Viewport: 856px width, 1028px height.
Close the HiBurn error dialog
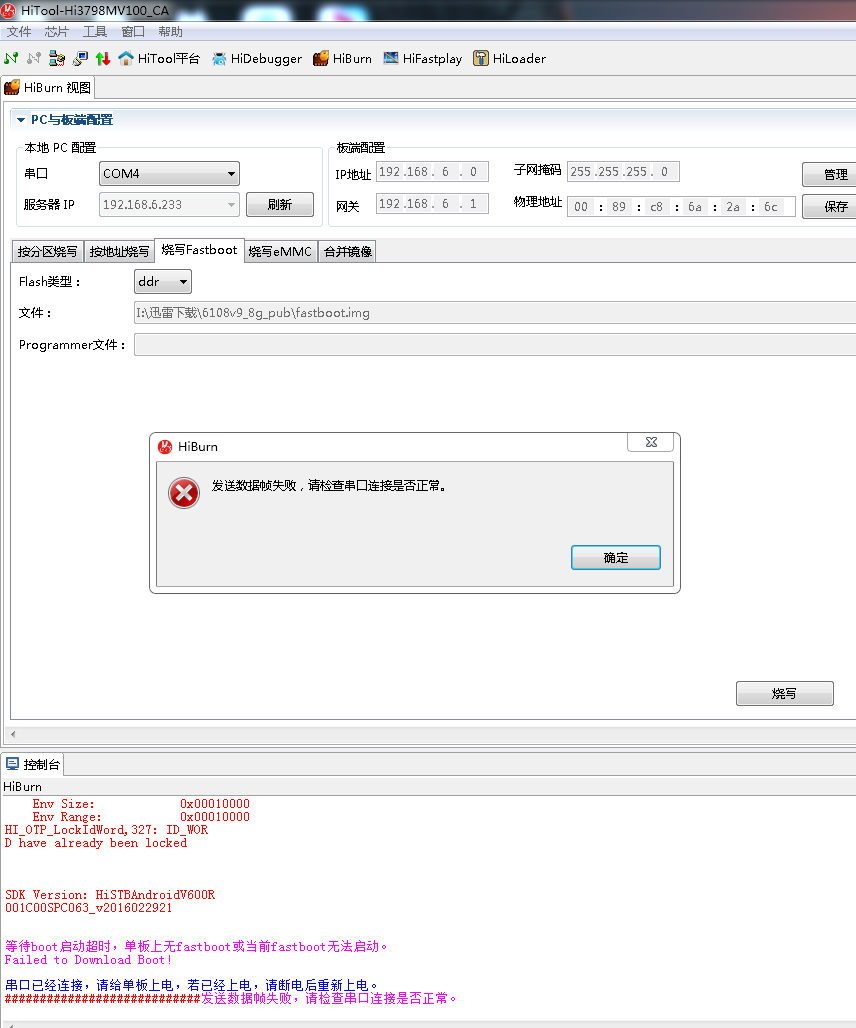651,443
